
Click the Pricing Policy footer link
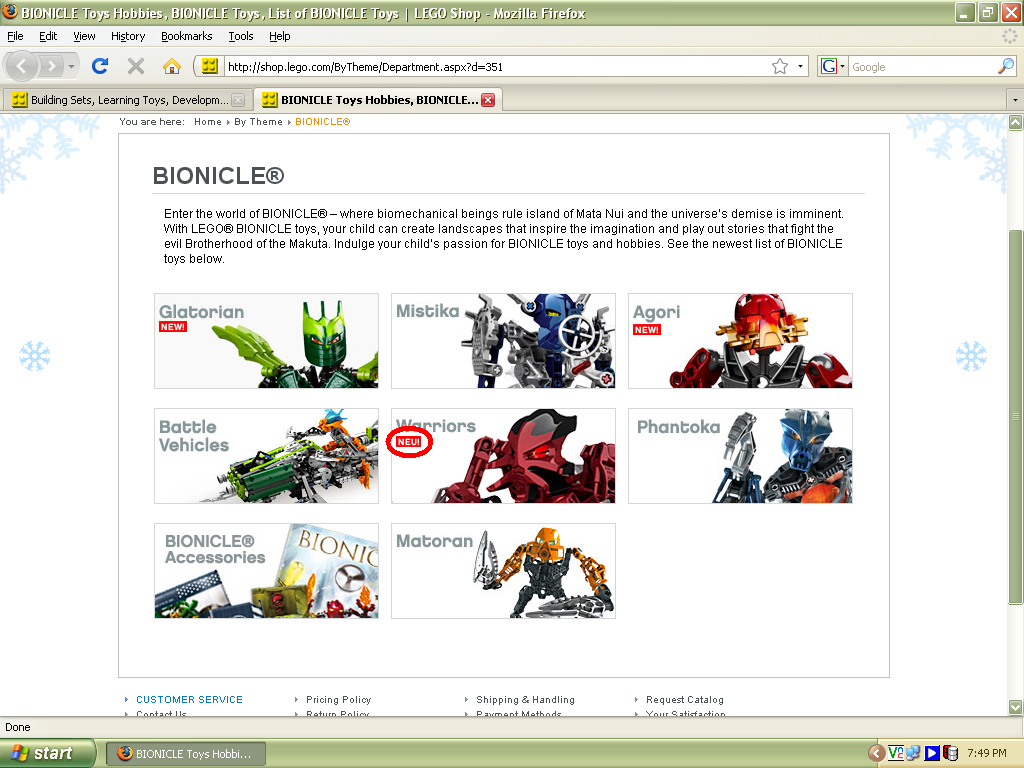[x=338, y=699]
